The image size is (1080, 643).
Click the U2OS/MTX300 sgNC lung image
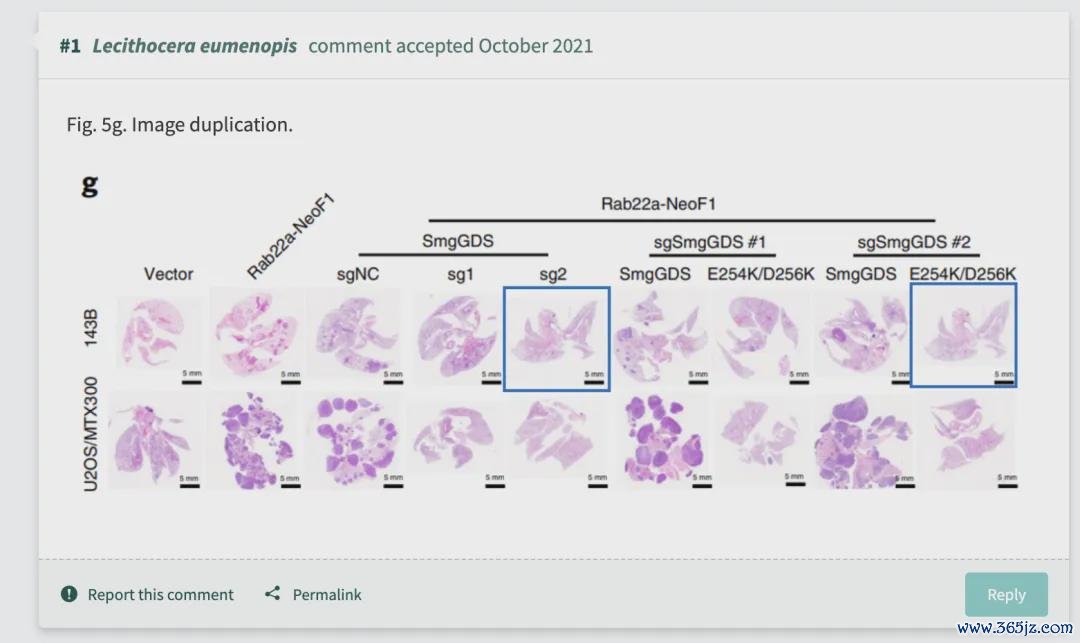[x=356, y=440]
